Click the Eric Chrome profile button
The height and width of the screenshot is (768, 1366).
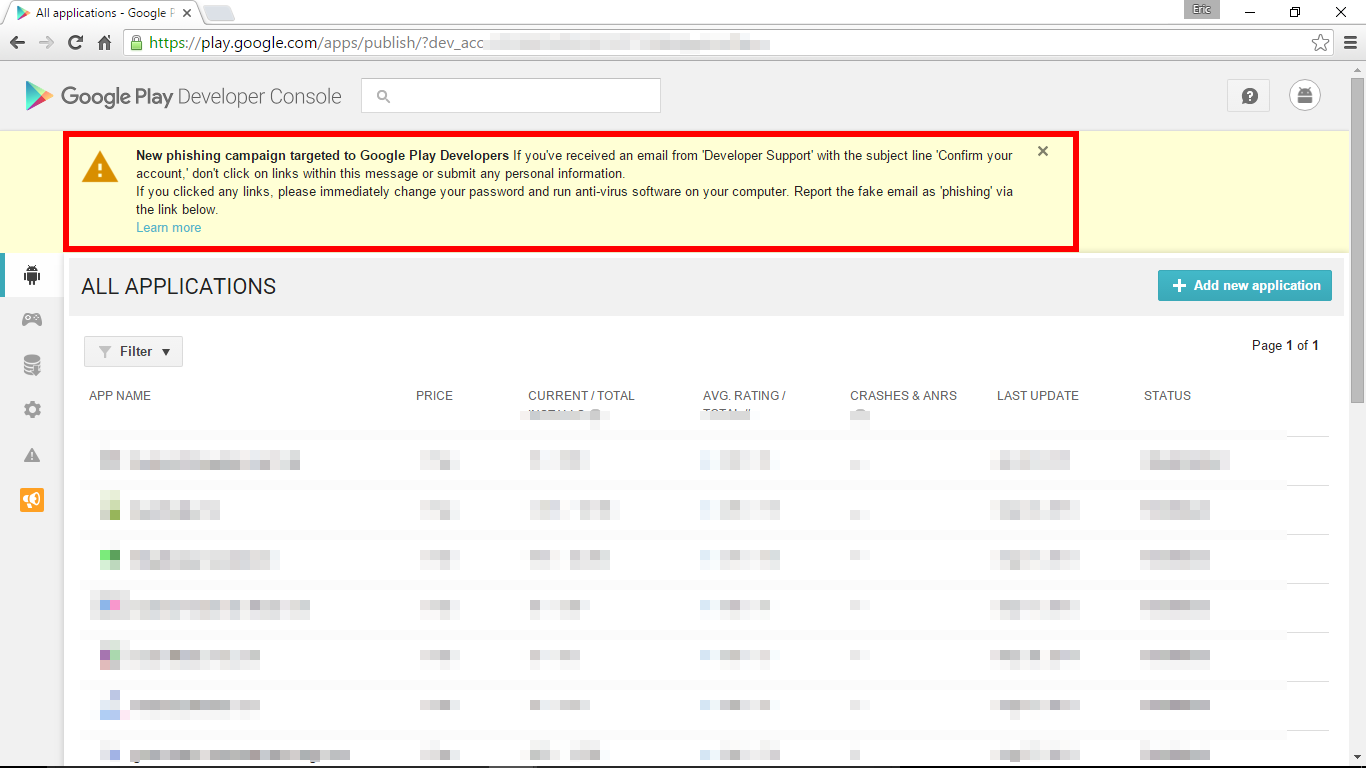1202,10
